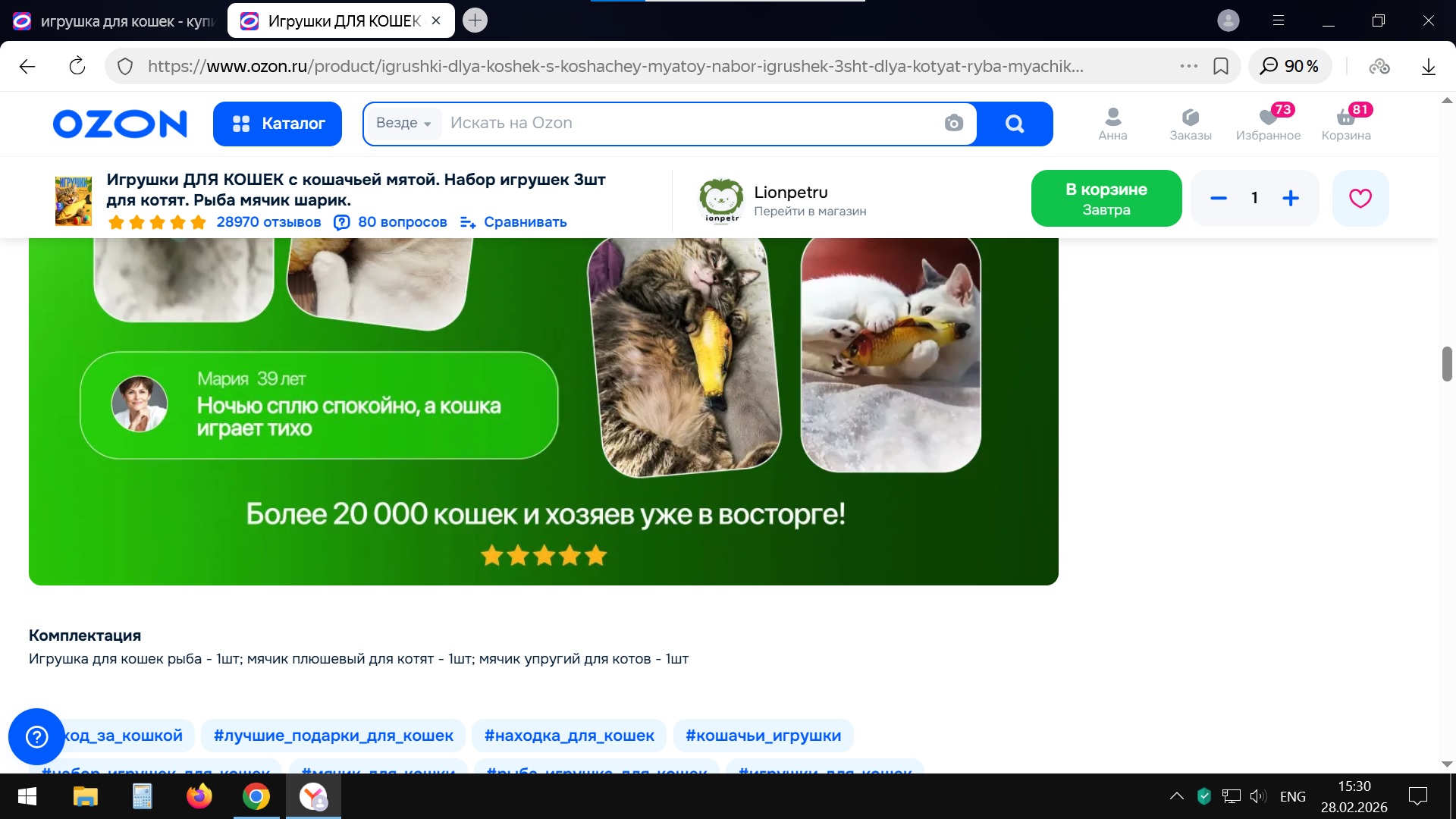Click the green В корзине button
Viewport: 1456px width, 819px height.
click(1106, 199)
